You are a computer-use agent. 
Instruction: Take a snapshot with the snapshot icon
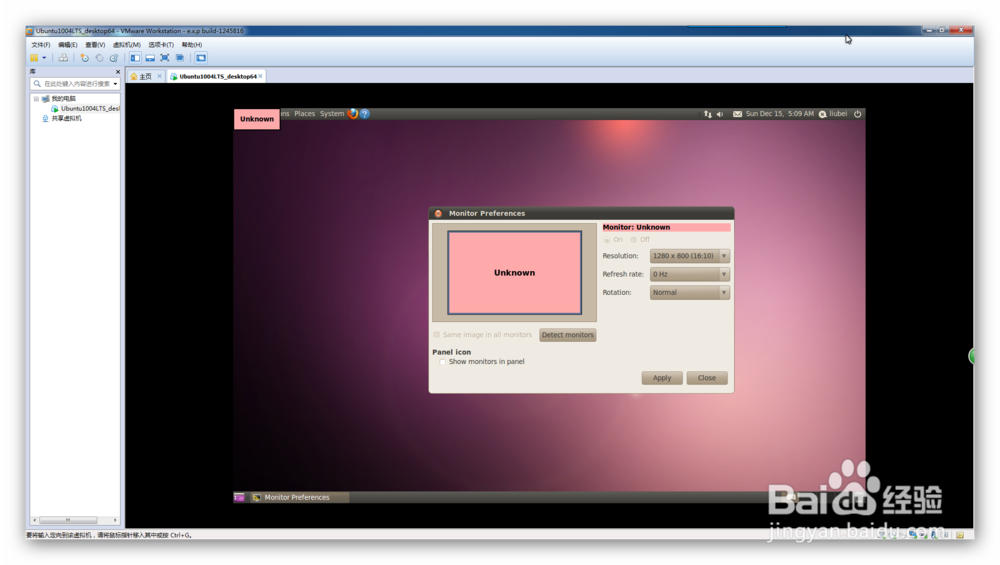(84, 57)
